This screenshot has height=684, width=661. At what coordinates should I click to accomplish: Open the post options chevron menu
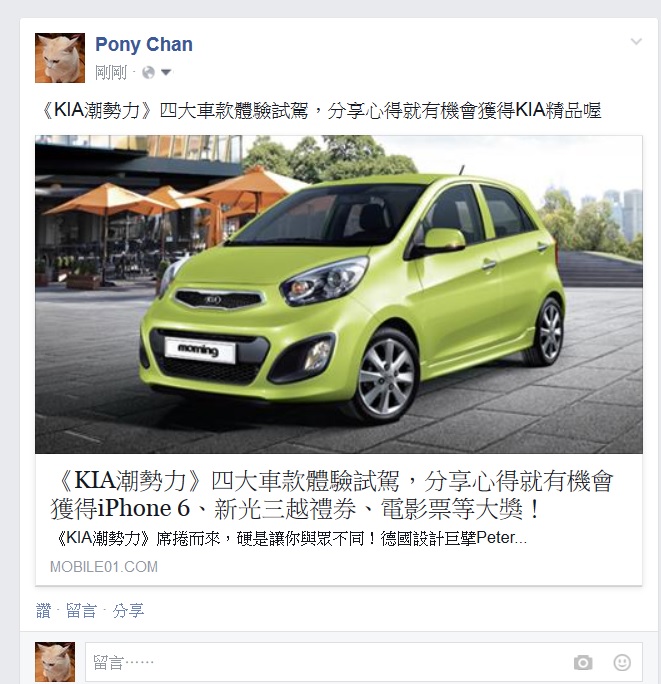[636, 42]
